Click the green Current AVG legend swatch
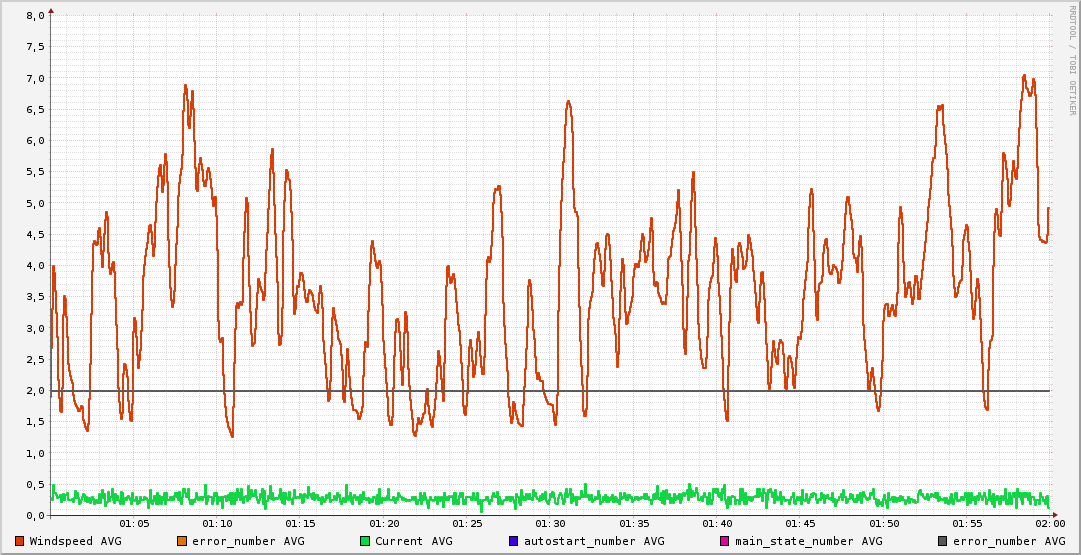 click(x=365, y=541)
